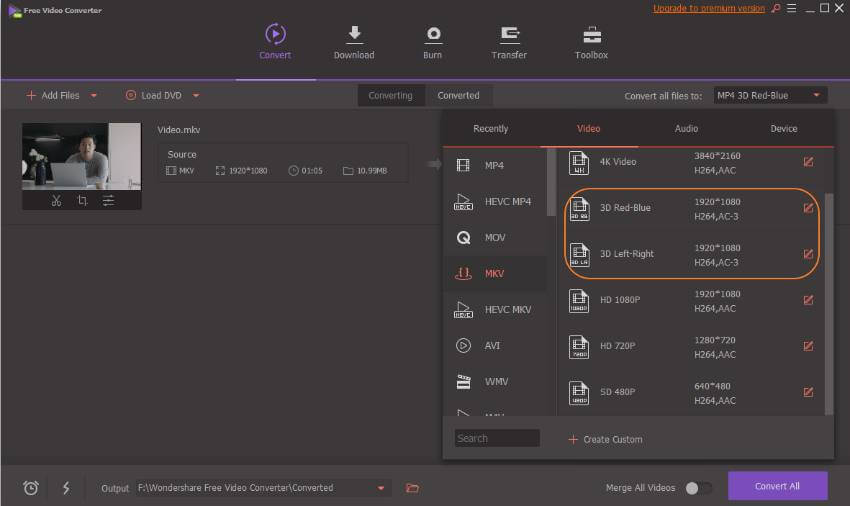Image resolution: width=850 pixels, height=506 pixels.
Task: Click the Add Files button
Action: (53, 95)
